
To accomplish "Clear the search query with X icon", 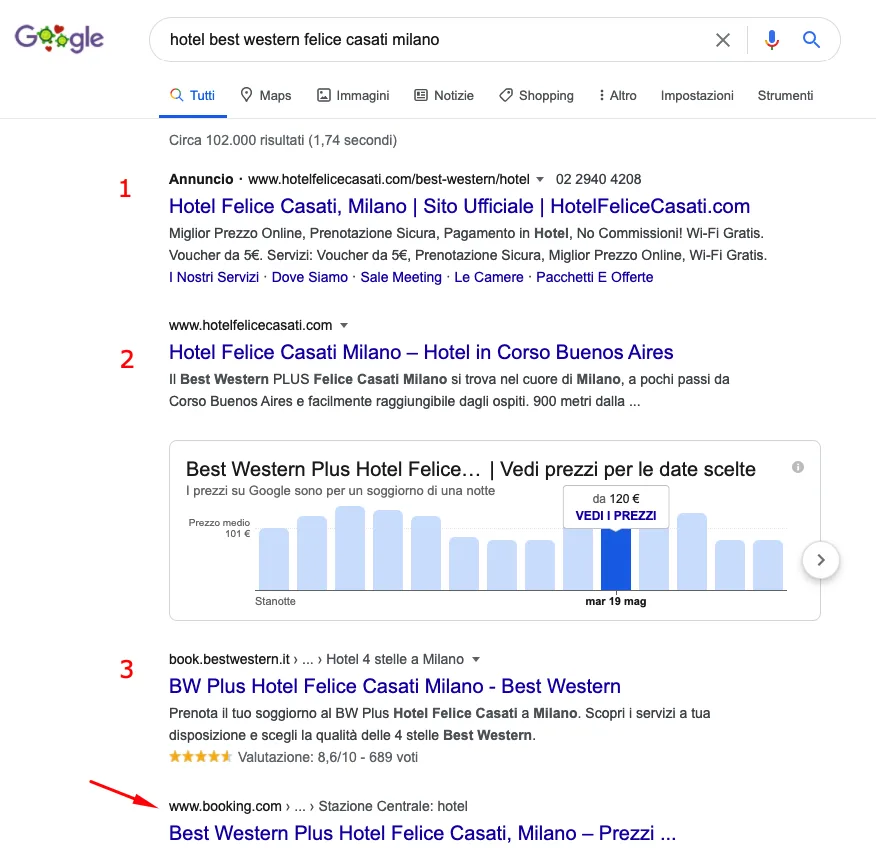I will coord(722,40).
